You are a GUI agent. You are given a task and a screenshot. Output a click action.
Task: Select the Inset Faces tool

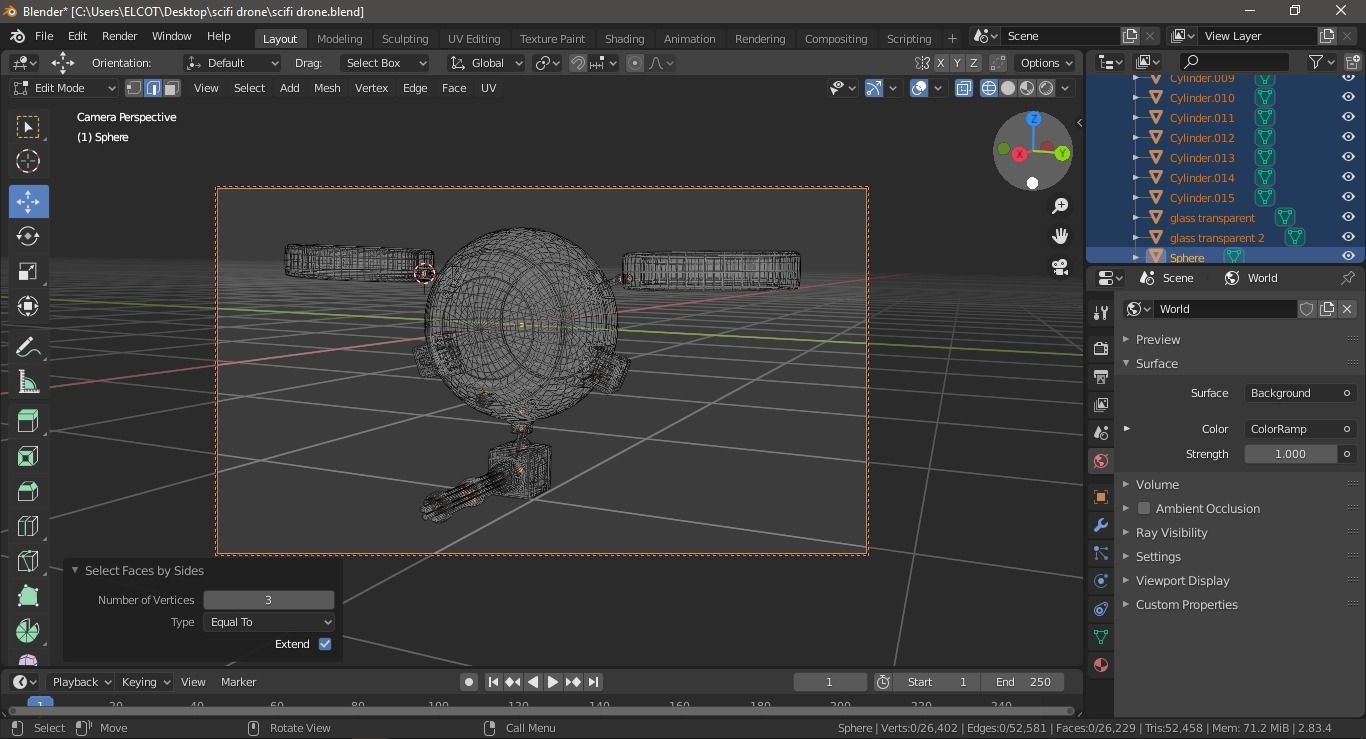[x=27, y=457]
